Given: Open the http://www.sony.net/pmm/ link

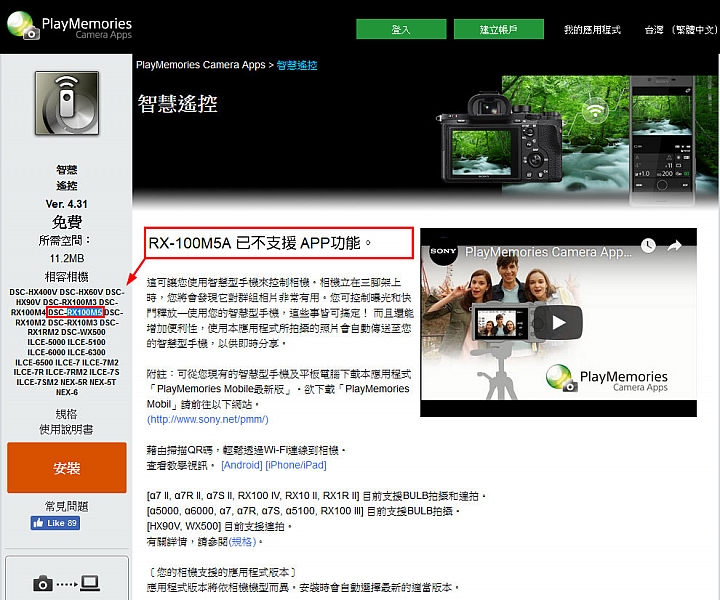Looking at the screenshot, I should click(x=208, y=419).
